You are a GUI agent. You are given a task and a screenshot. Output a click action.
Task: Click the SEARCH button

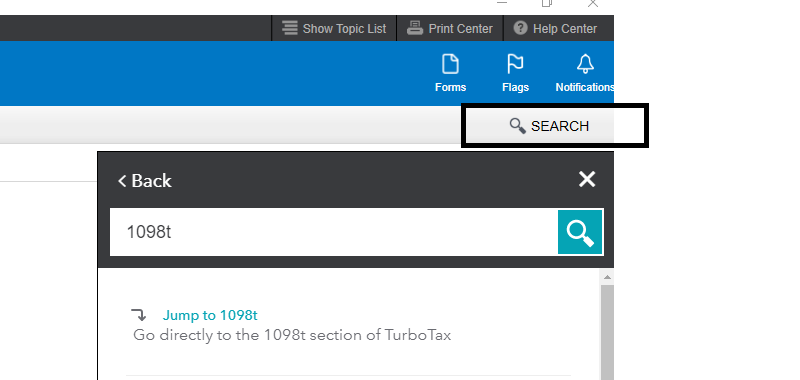[549, 126]
